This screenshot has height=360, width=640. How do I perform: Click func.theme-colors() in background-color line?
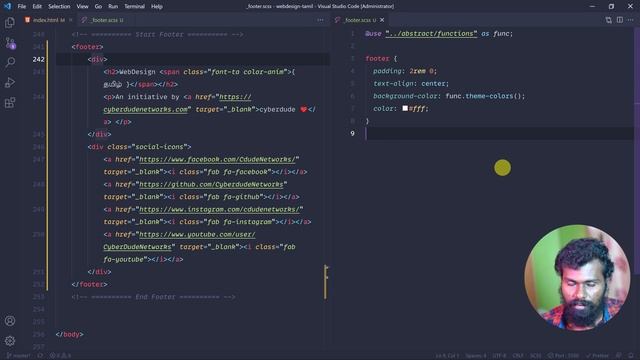tap(485, 96)
